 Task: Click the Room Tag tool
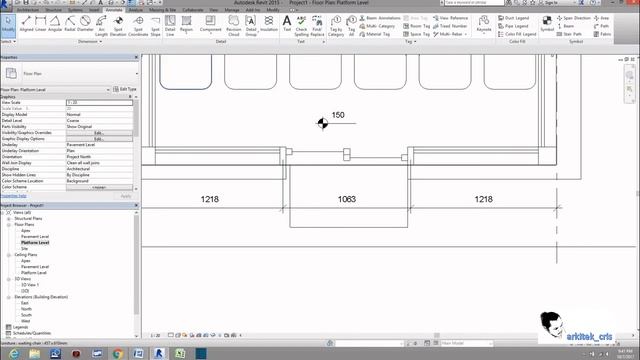416,26
